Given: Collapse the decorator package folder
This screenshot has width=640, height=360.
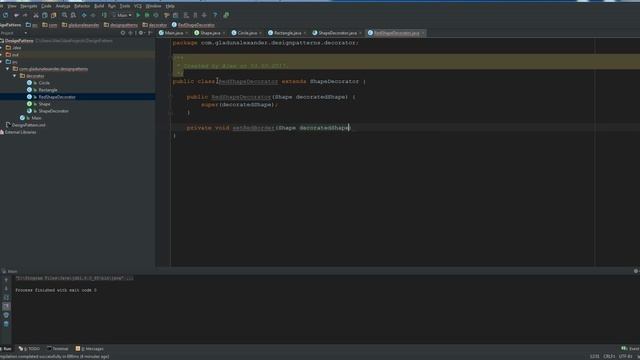Looking at the screenshot, I should [15, 76].
